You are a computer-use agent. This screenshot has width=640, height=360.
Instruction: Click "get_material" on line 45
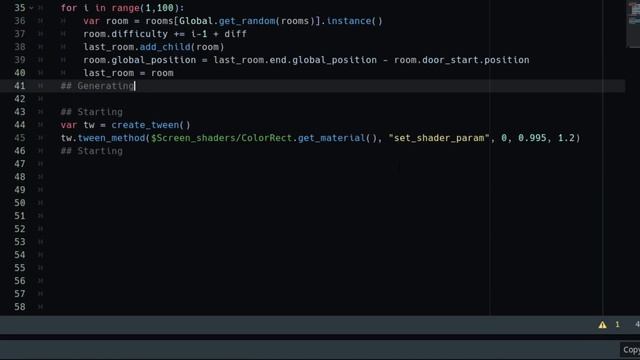331,138
